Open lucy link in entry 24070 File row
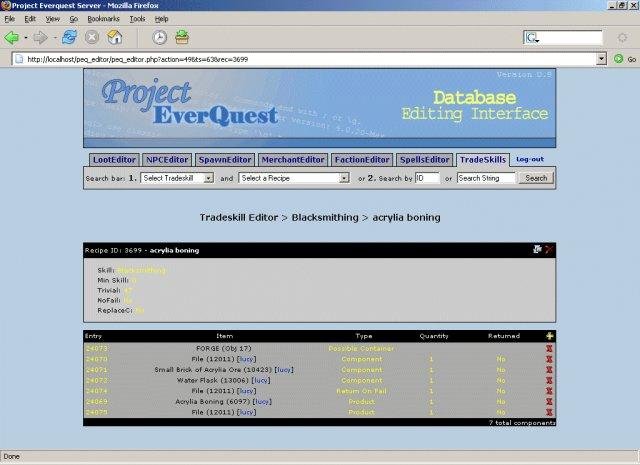 click(247, 359)
